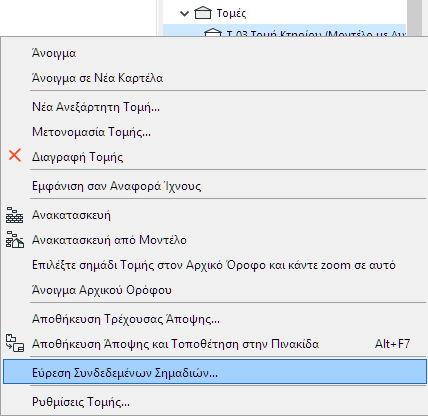428x416 pixels.
Task: Choose Επιλέξτε σημάδι Τομής στον Αρχικό Όροφο
Action: point(214,265)
